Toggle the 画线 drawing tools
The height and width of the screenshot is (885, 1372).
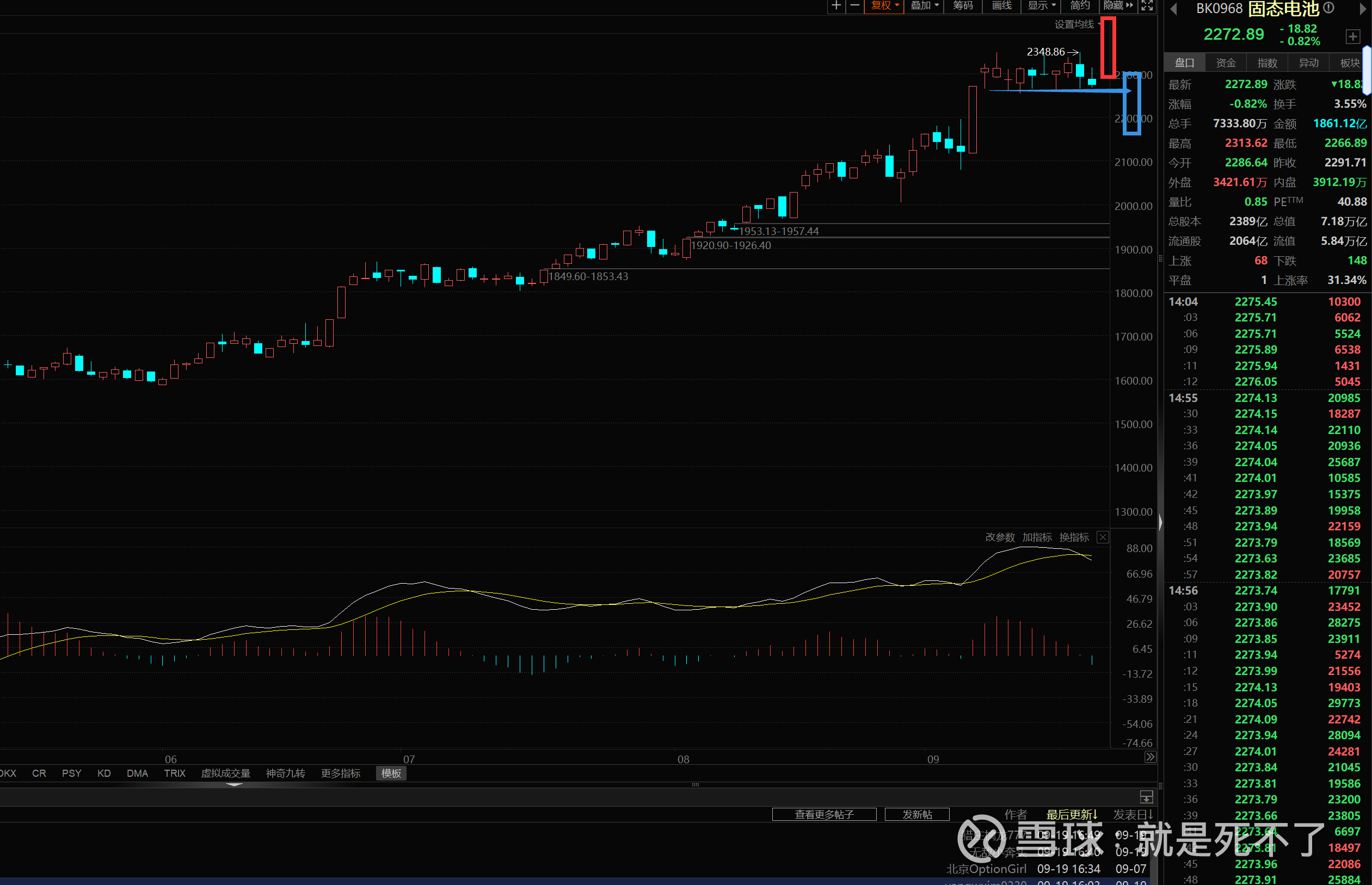click(x=1002, y=6)
